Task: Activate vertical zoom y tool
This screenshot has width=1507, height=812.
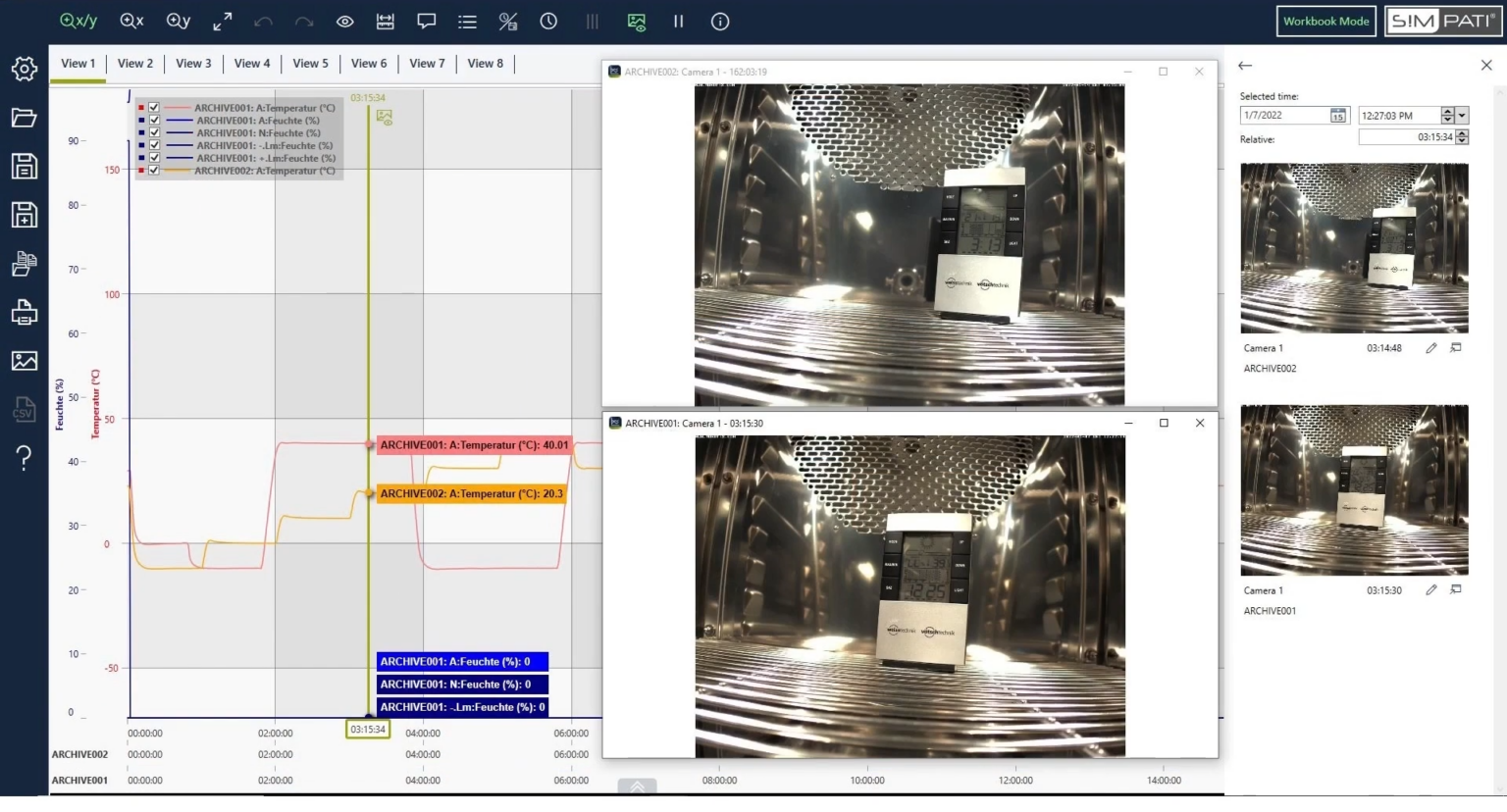Action: click(178, 21)
